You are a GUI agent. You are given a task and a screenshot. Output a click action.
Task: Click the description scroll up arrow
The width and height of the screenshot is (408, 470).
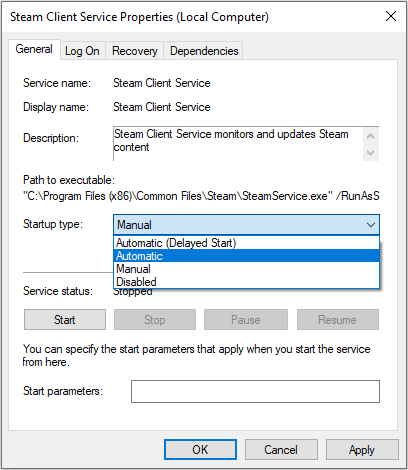tap(370, 136)
